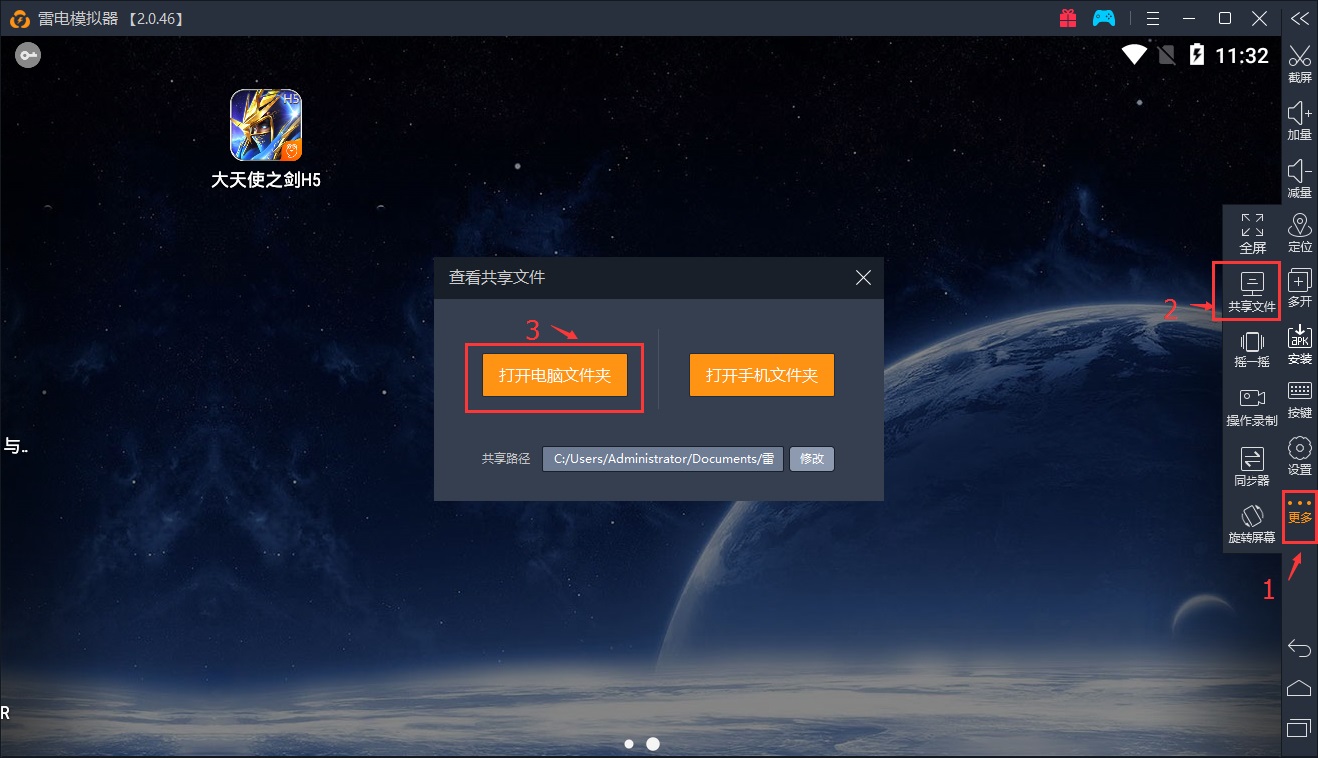The height and width of the screenshot is (758, 1318).
Task: Click the shared path input field
Action: point(663,459)
